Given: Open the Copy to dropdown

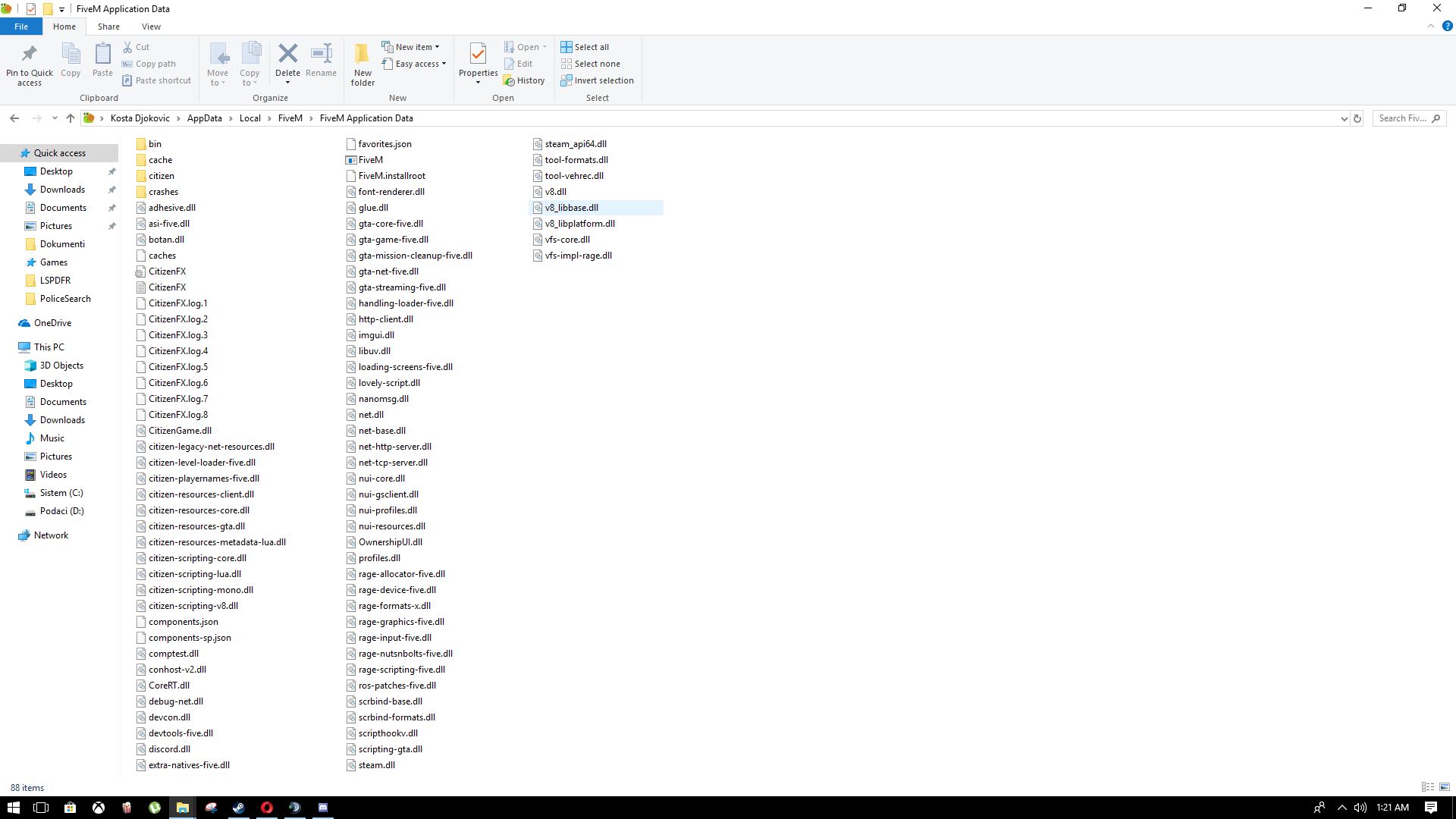Looking at the screenshot, I should (x=249, y=64).
